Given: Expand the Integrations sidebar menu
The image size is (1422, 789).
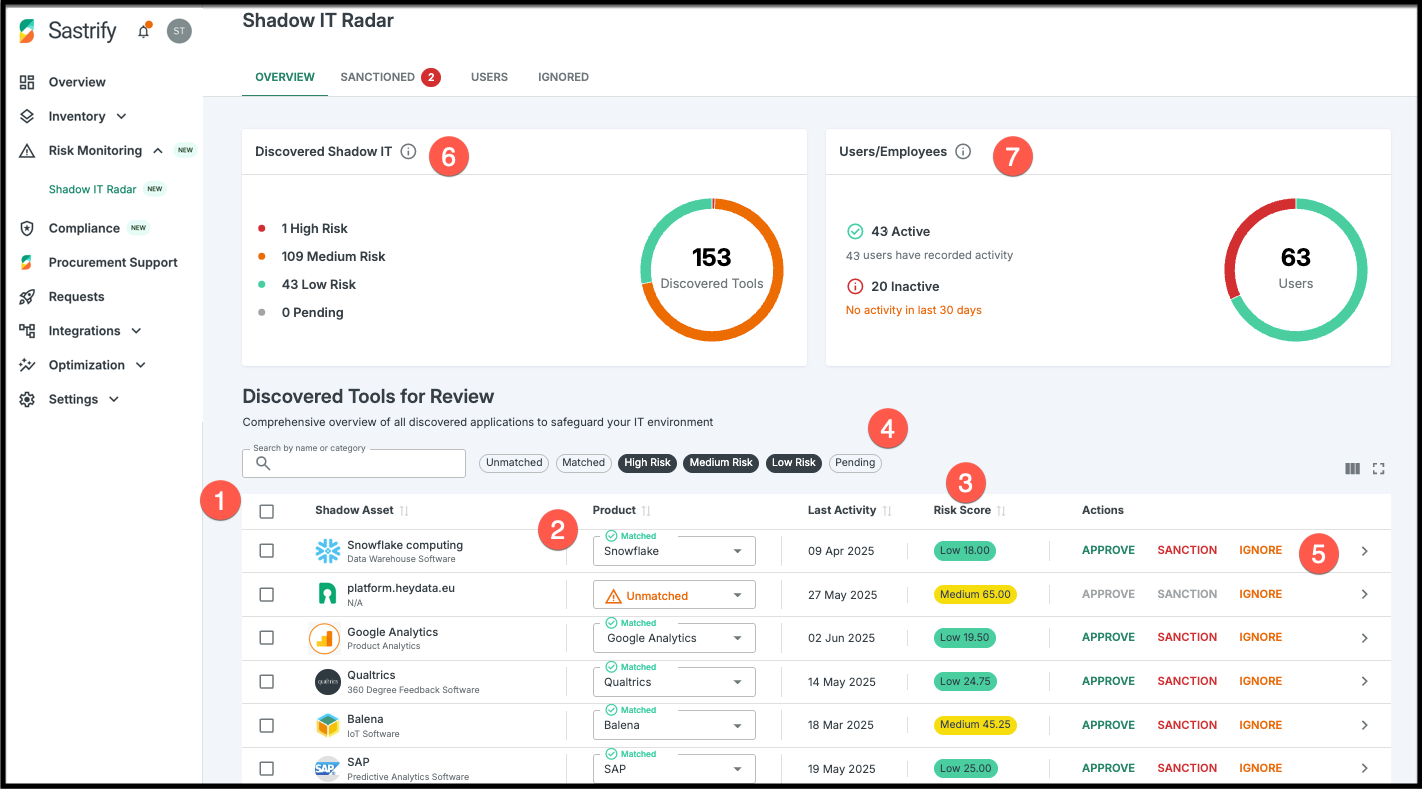Looking at the screenshot, I should [136, 331].
